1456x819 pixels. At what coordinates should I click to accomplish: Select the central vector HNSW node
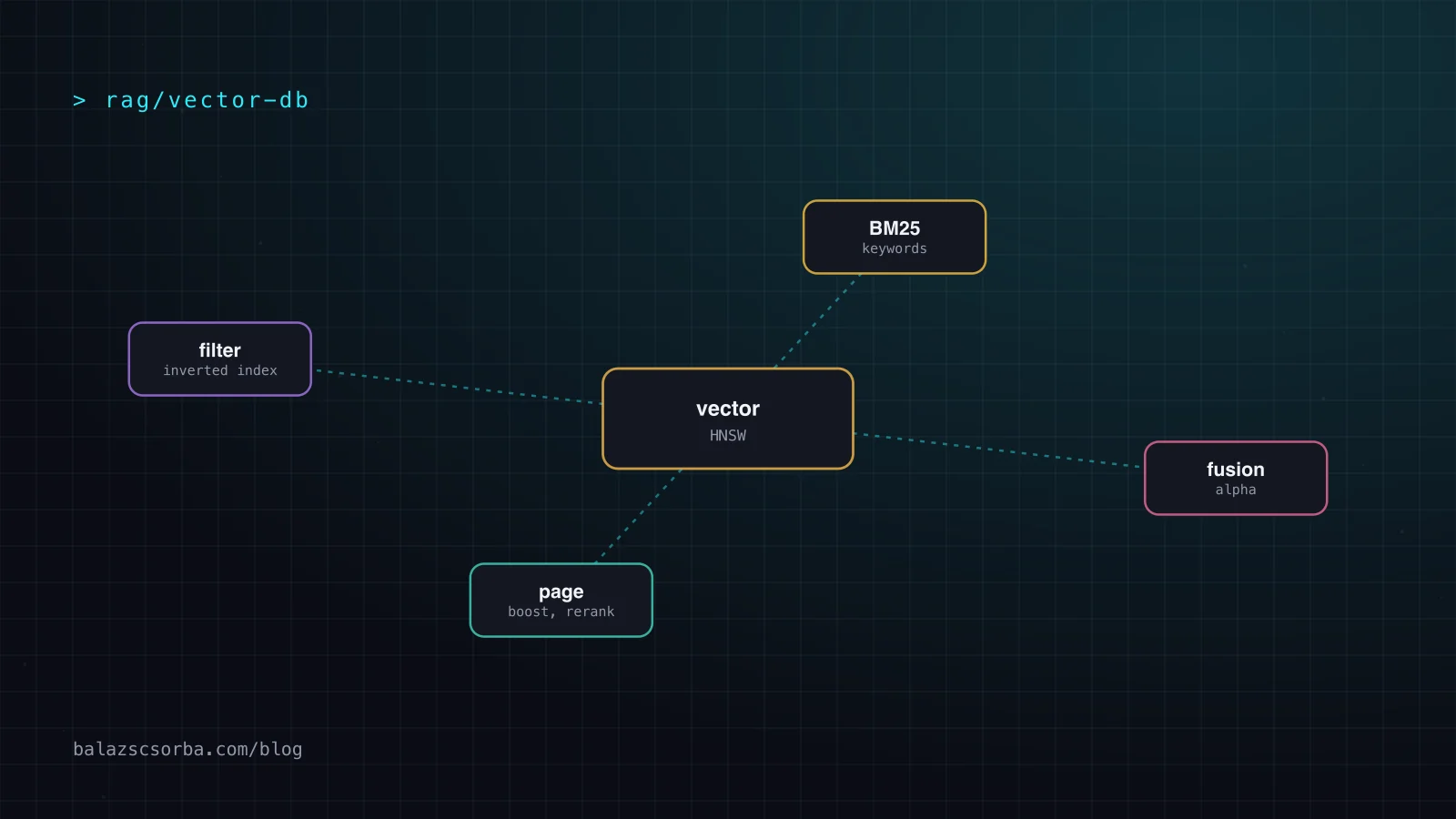(x=728, y=419)
